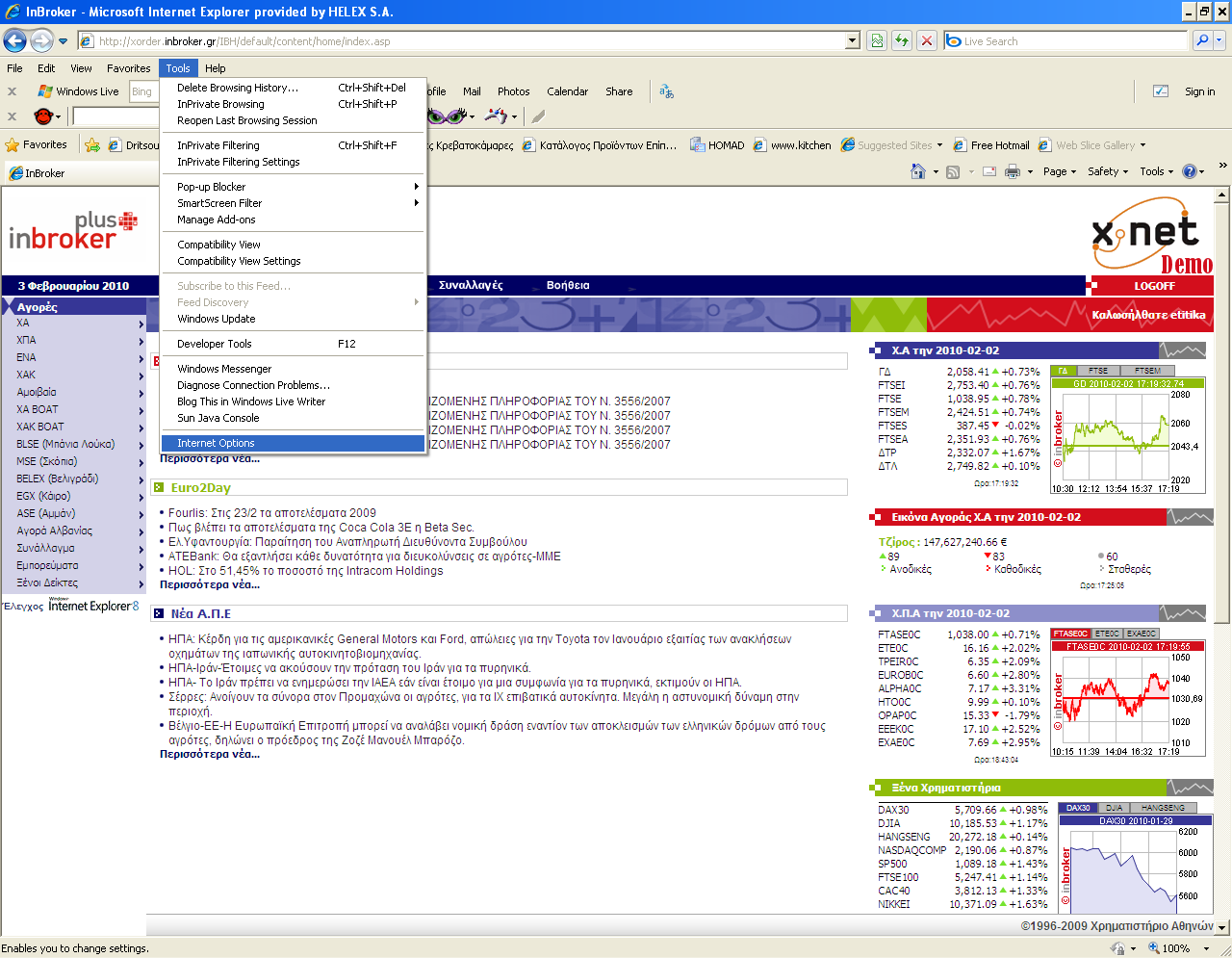This screenshot has width=1232, height=958.
Task: Choose Delete Browsing History menu entry
Action: click(x=293, y=88)
